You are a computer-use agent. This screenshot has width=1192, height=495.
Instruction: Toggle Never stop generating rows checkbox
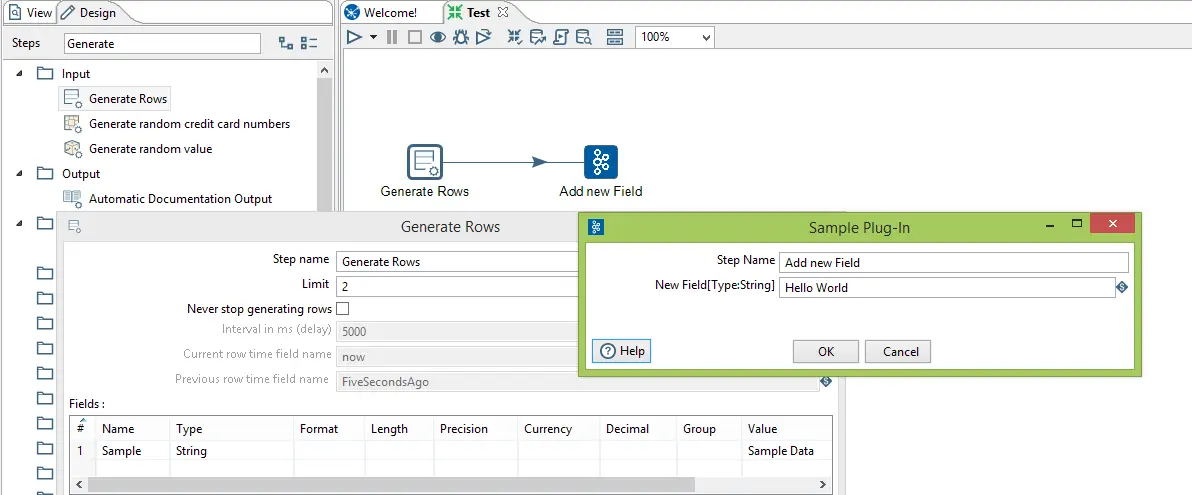[342, 309]
